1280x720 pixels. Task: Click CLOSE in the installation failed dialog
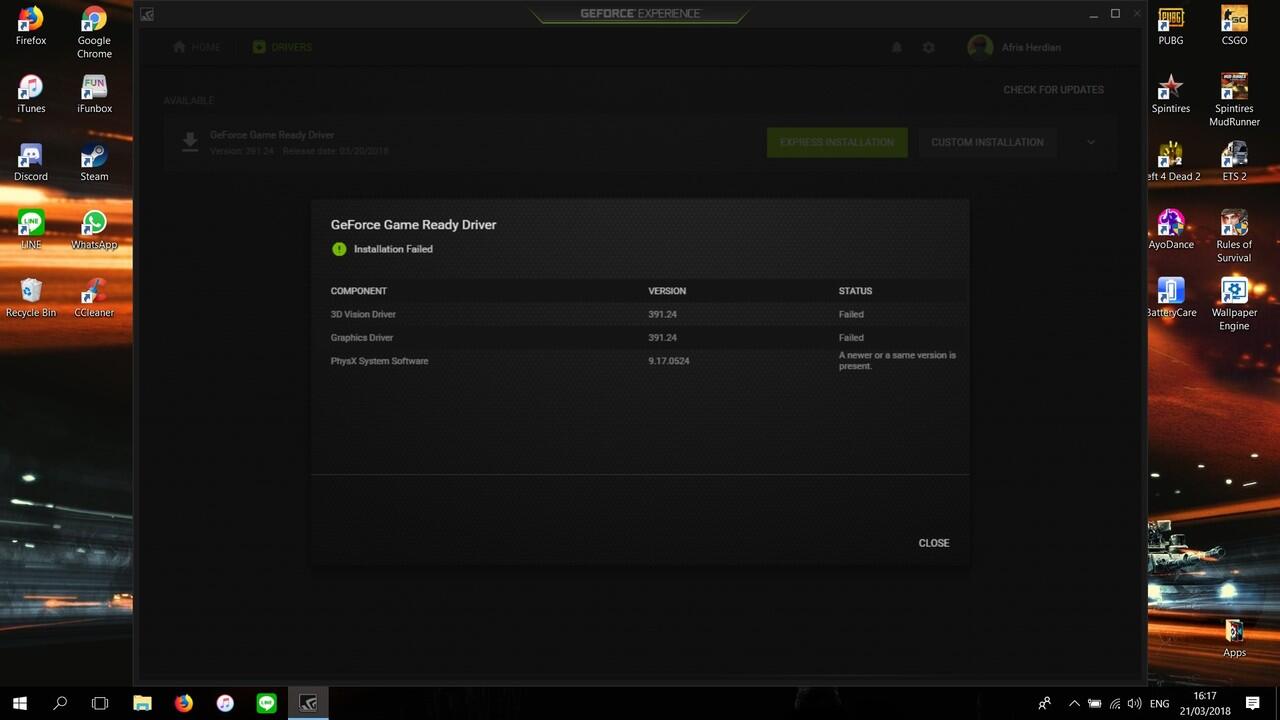[934, 543]
